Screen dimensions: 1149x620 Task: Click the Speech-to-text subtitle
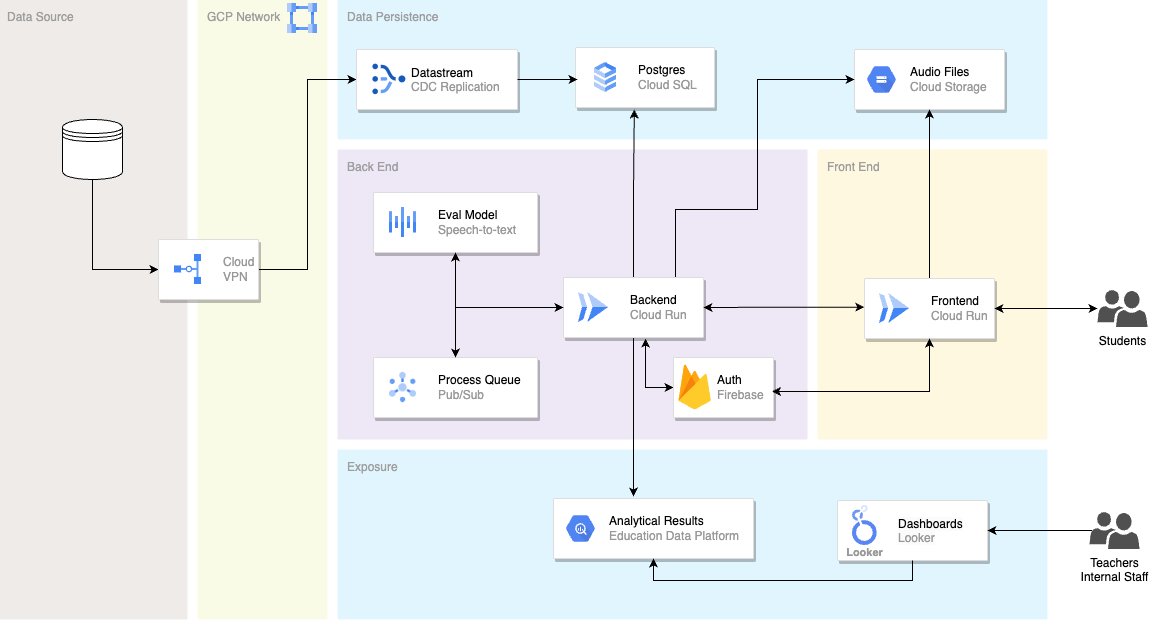[x=476, y=229]
